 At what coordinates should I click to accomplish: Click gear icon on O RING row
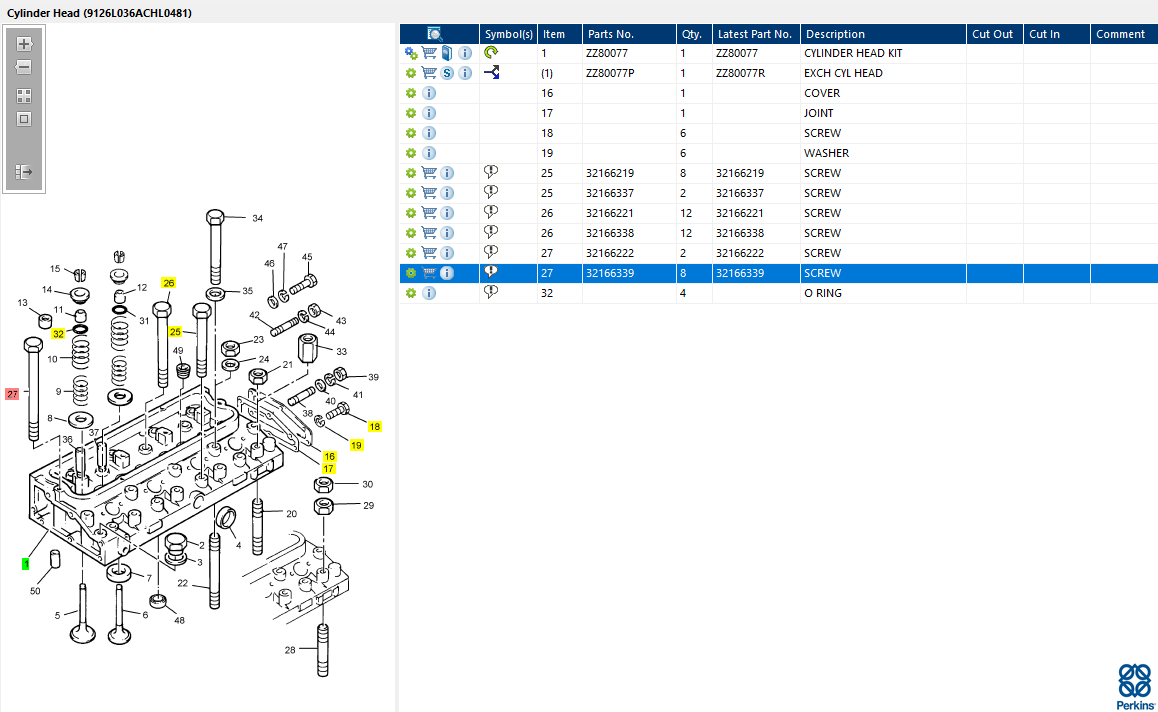[x=411, y=293]
